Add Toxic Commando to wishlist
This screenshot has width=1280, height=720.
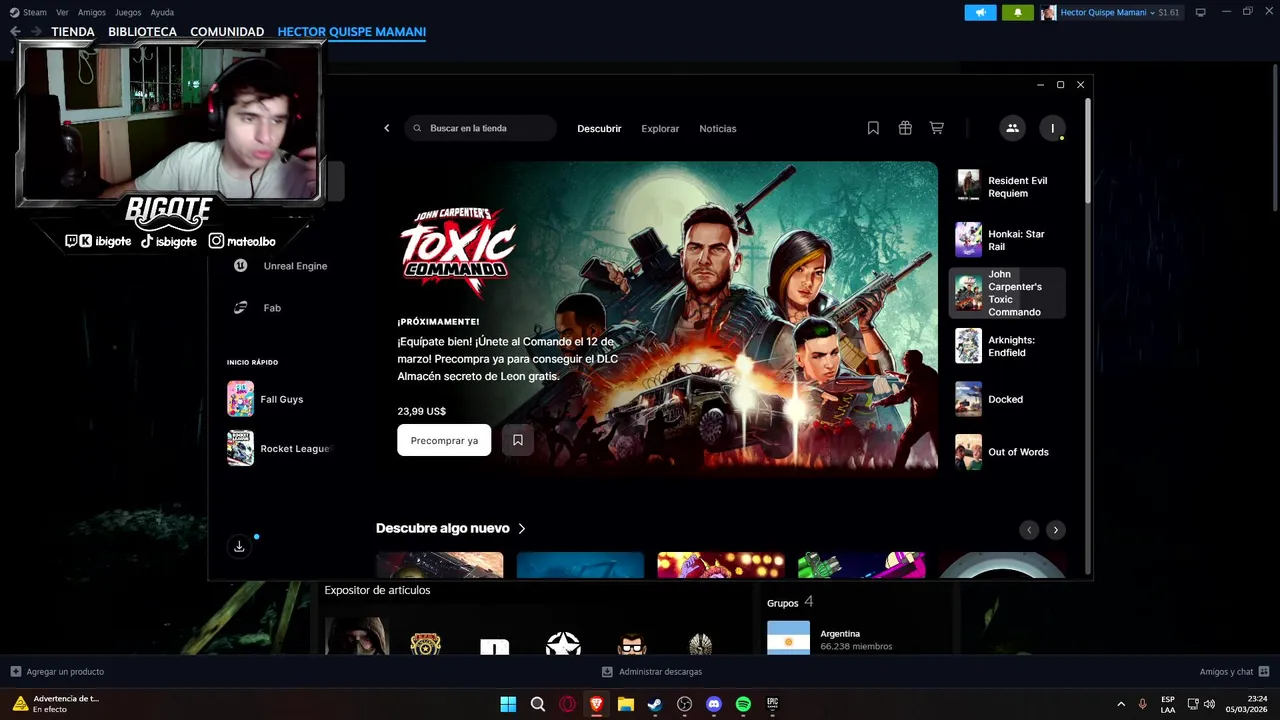click(518, 440)
